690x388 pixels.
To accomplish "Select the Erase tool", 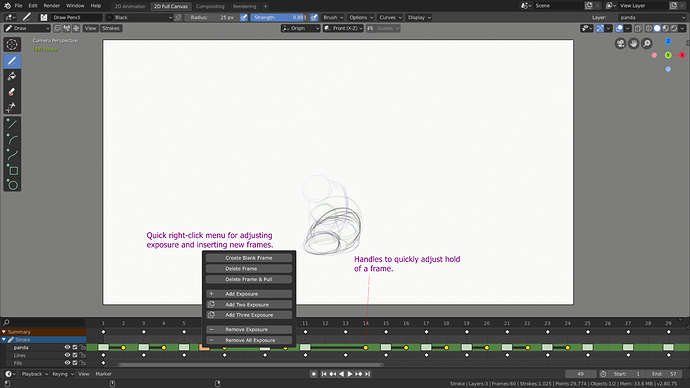I will [x=12, y=92].
